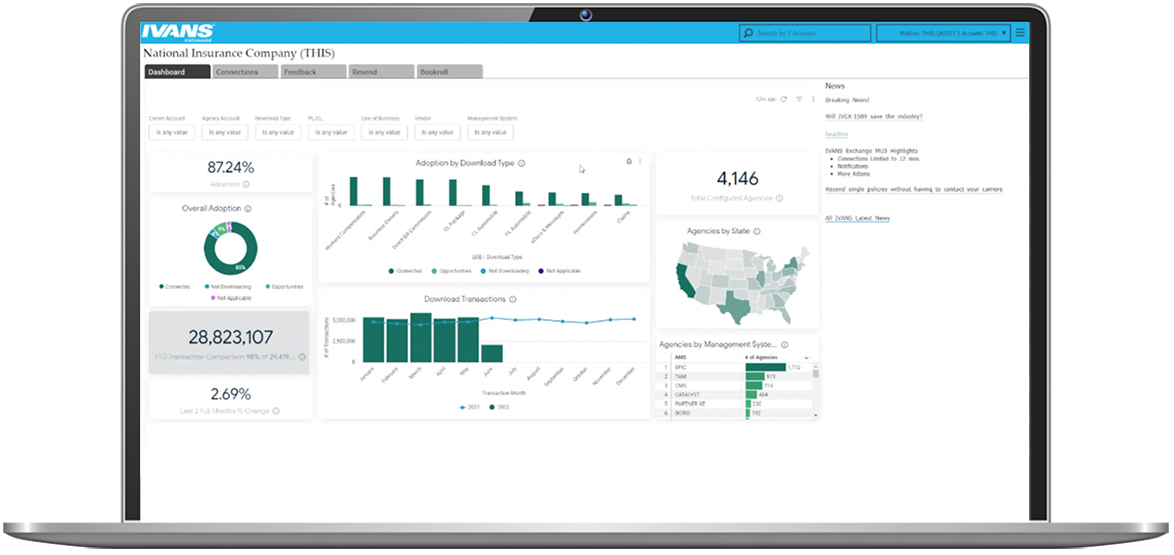Sort by # of Agencies column arrow

[x=806, y=358]
